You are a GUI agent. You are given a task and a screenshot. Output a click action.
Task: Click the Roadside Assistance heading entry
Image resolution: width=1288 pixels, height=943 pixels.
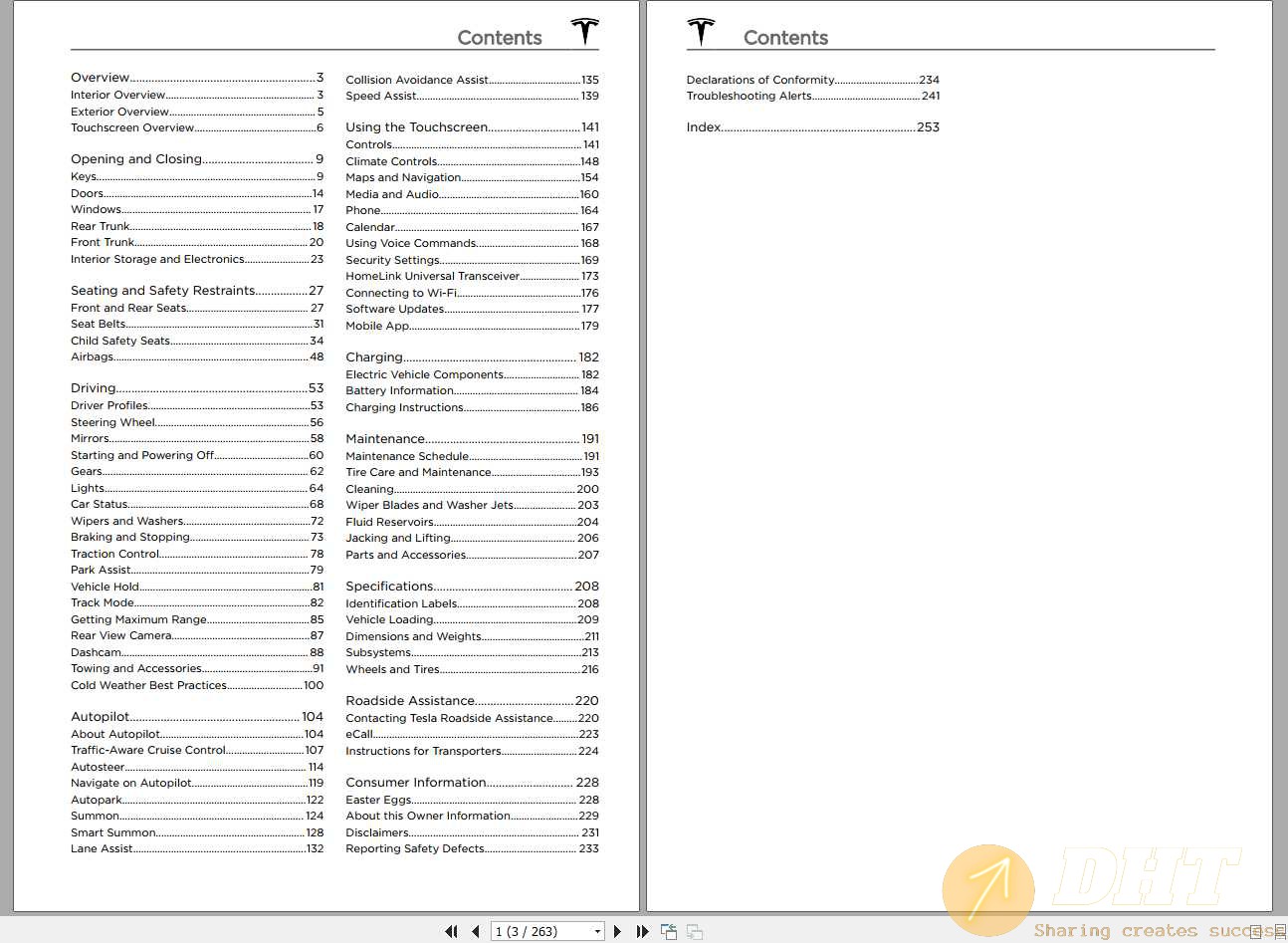point(472,701)
